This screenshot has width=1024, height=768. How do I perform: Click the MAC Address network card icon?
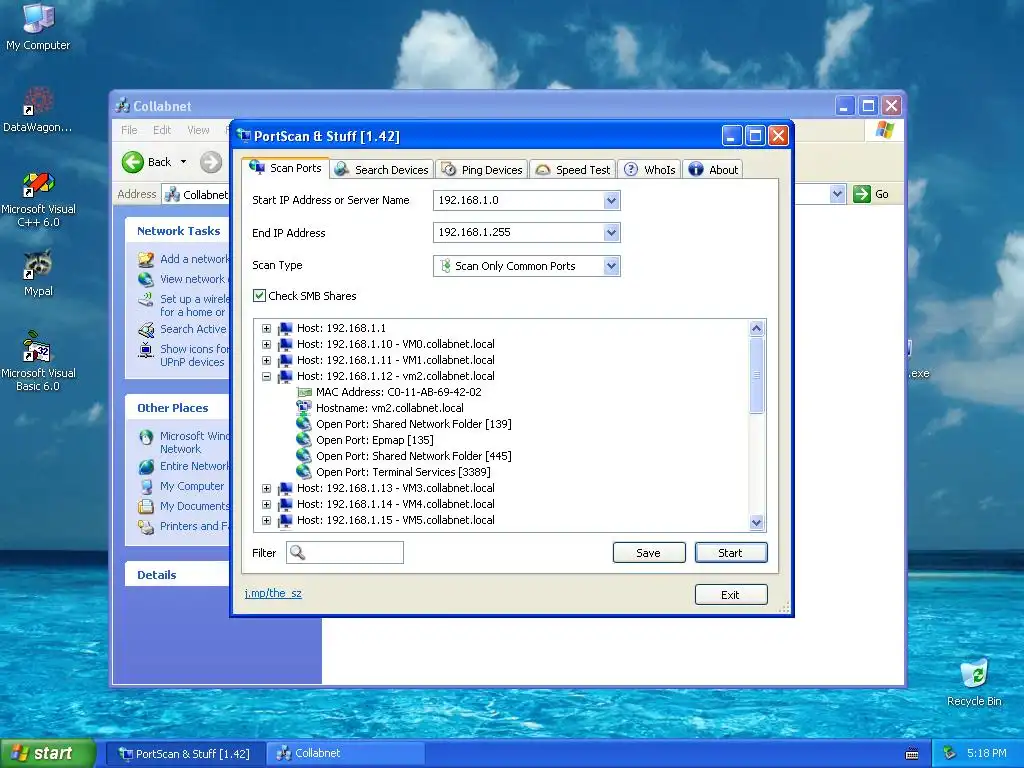click(x=304, y=392)
